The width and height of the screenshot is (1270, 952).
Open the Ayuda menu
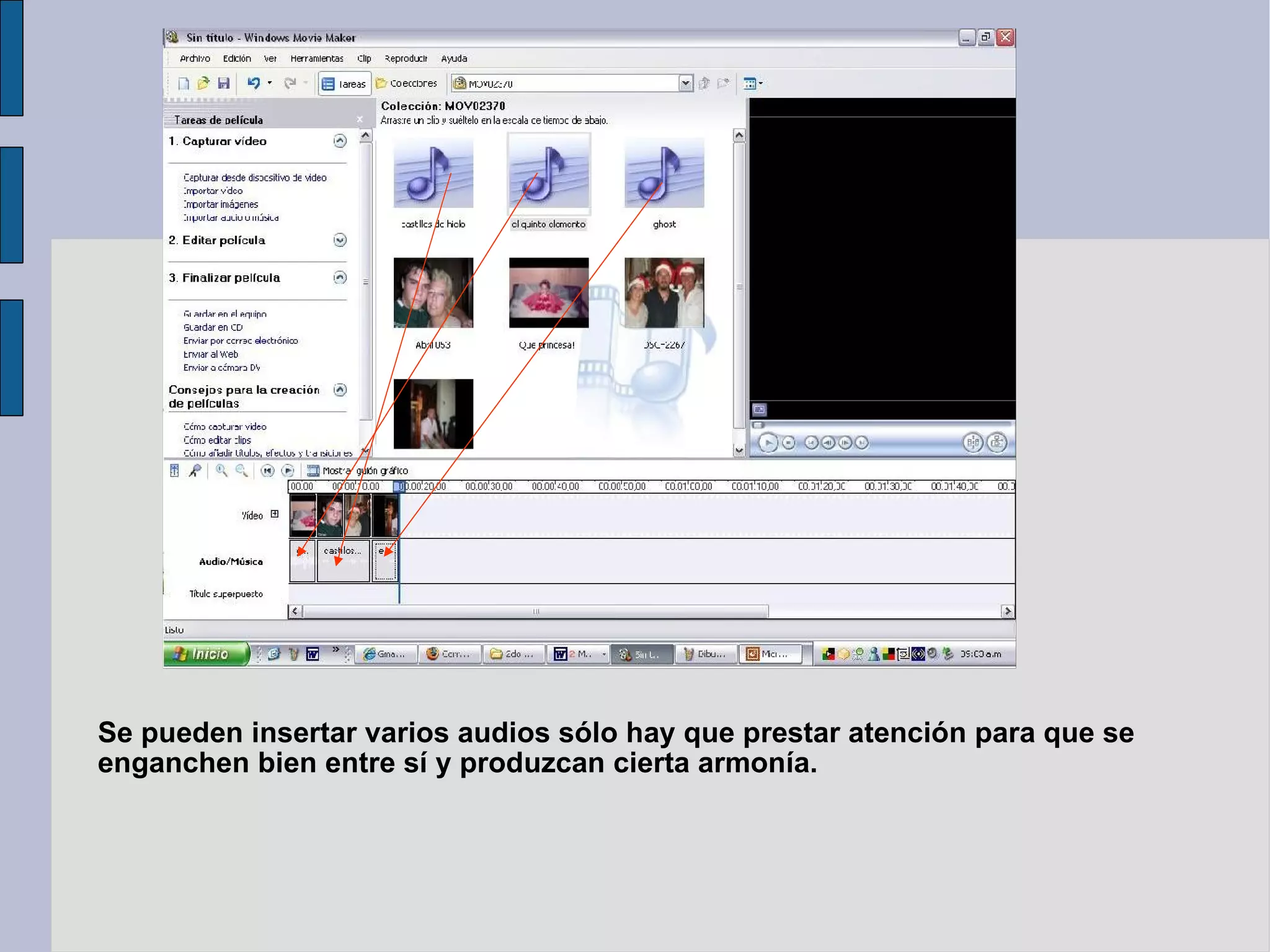tap(454, 58)
